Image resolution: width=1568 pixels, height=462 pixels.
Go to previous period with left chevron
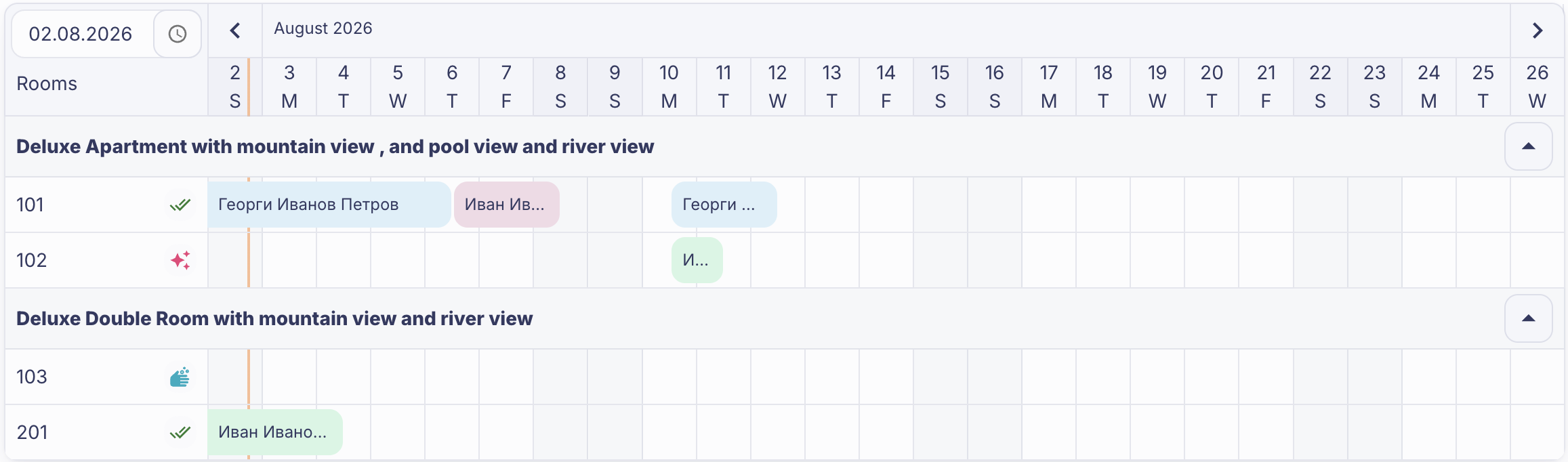pyautogui.click(x=235, y=30)
